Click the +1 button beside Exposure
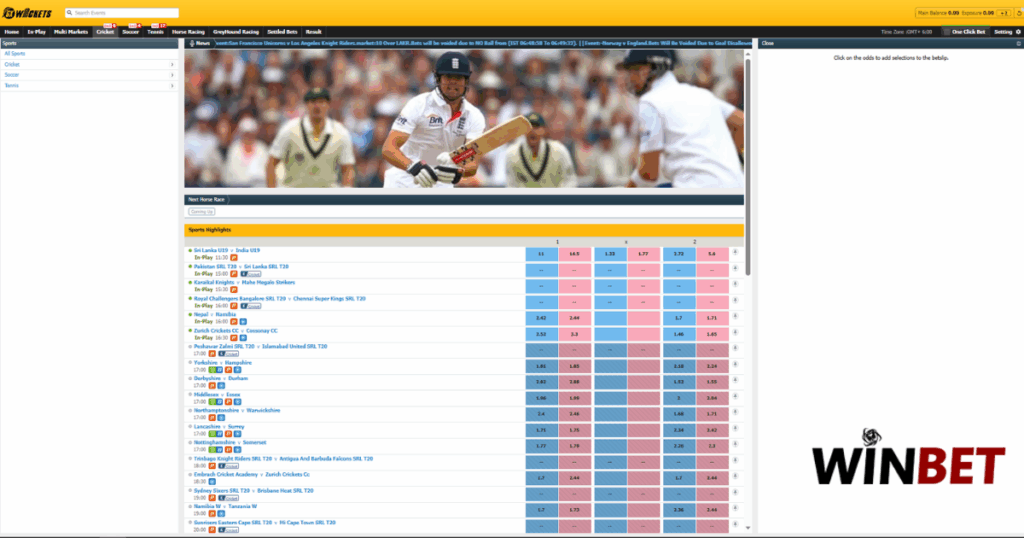The width and height of the screenshot is (1024, 538). pyautogui.click(x=1004, y=13)
